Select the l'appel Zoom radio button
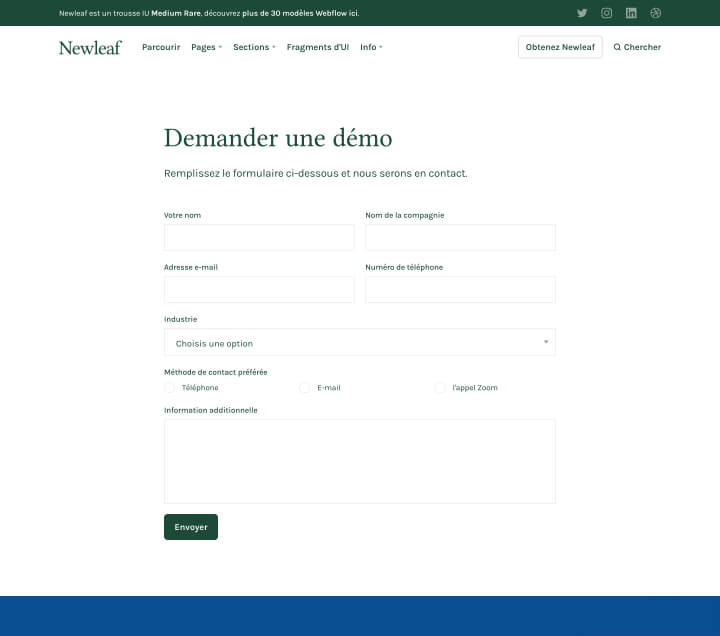 click(440, 388)
